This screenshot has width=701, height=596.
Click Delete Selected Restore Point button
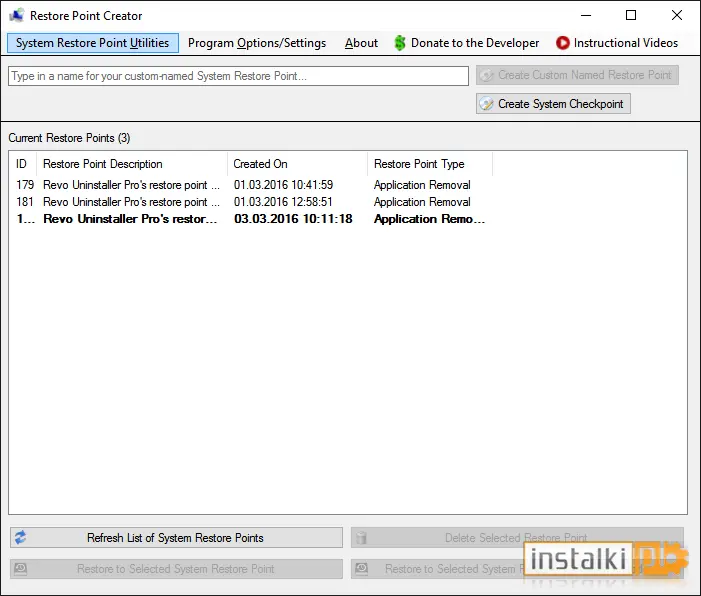pos(517,537)
